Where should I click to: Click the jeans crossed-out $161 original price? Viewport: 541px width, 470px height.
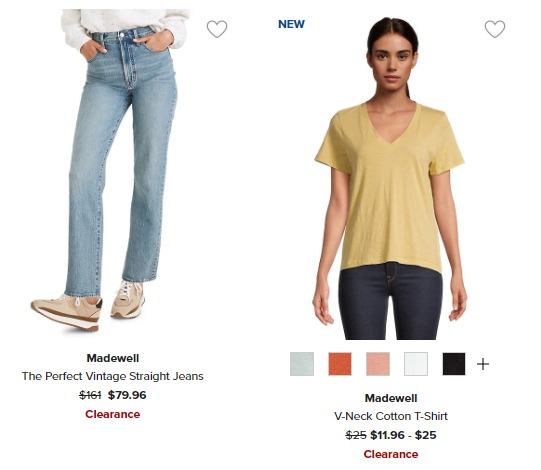click(x=90, y=395)
